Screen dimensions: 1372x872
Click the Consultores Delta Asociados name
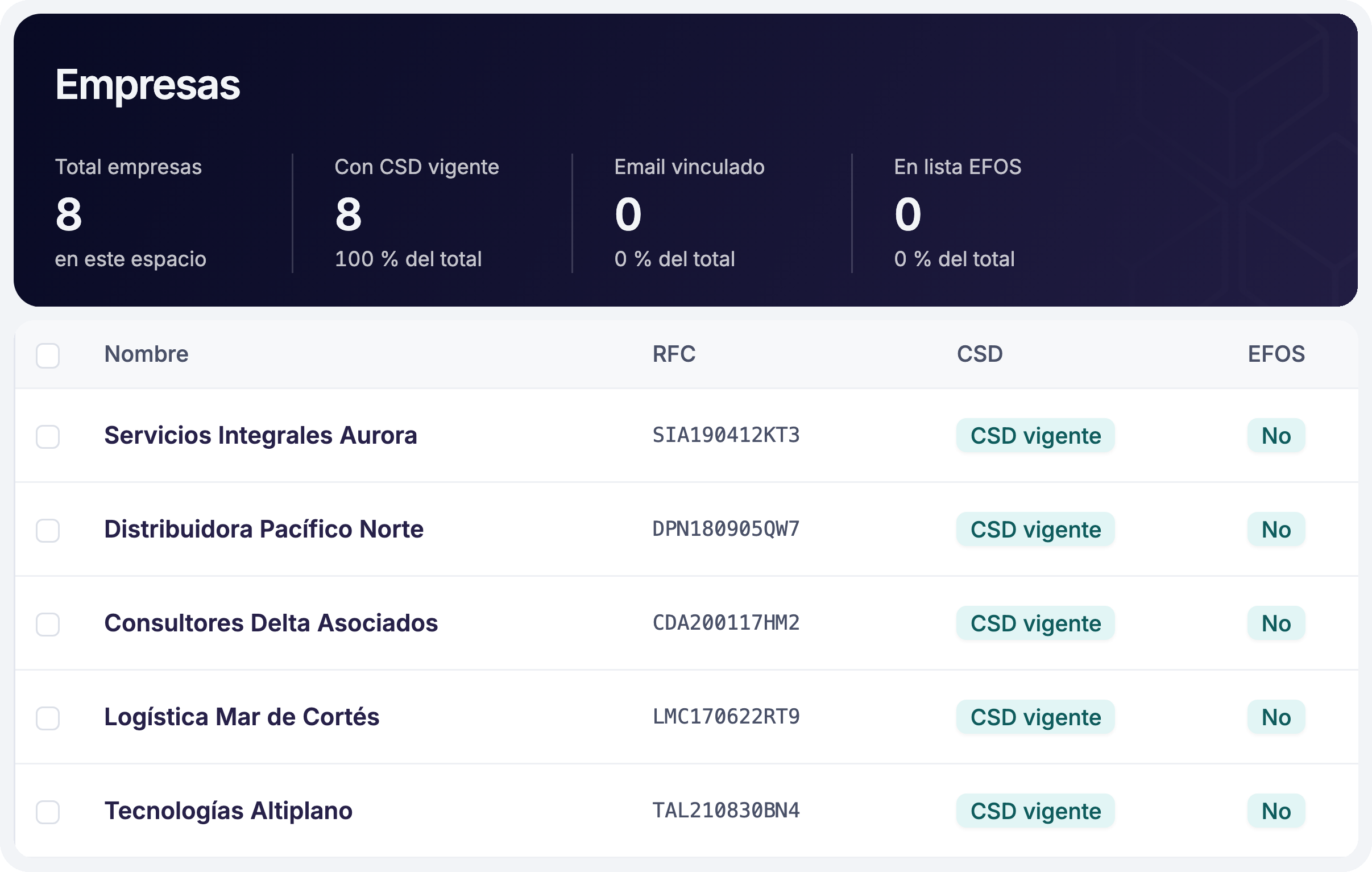coord(271,623)
